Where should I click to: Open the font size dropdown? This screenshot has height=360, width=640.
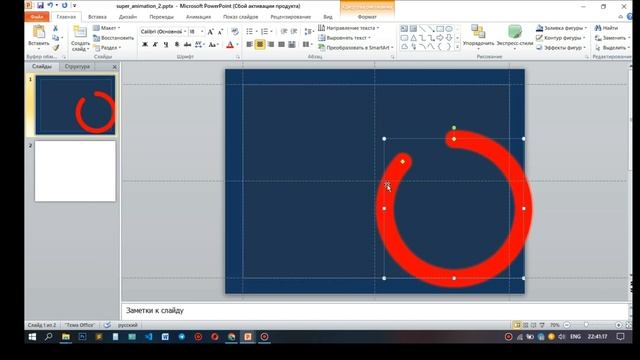(202, 31)
